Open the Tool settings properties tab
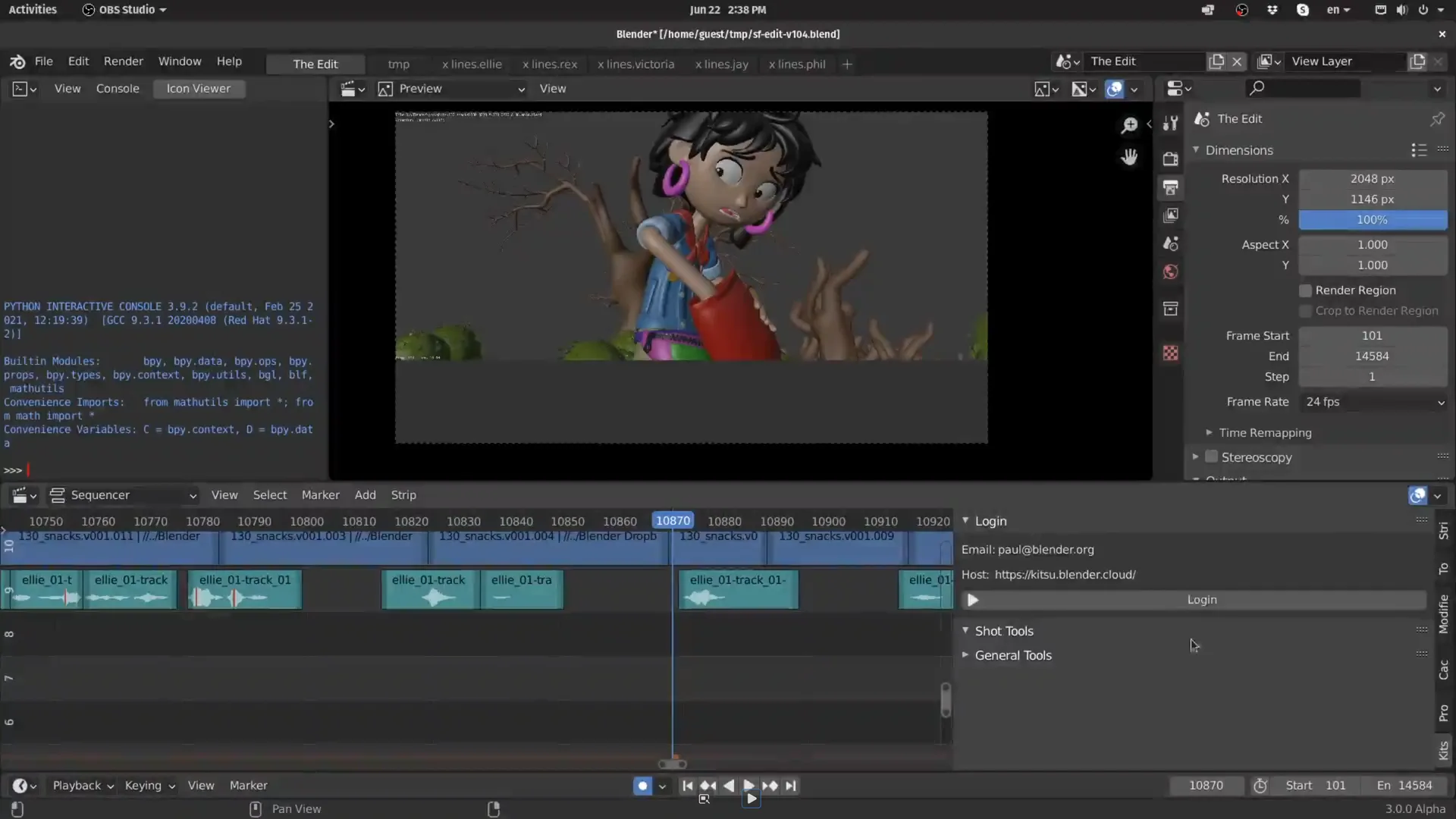 [x=1171, y=124]
